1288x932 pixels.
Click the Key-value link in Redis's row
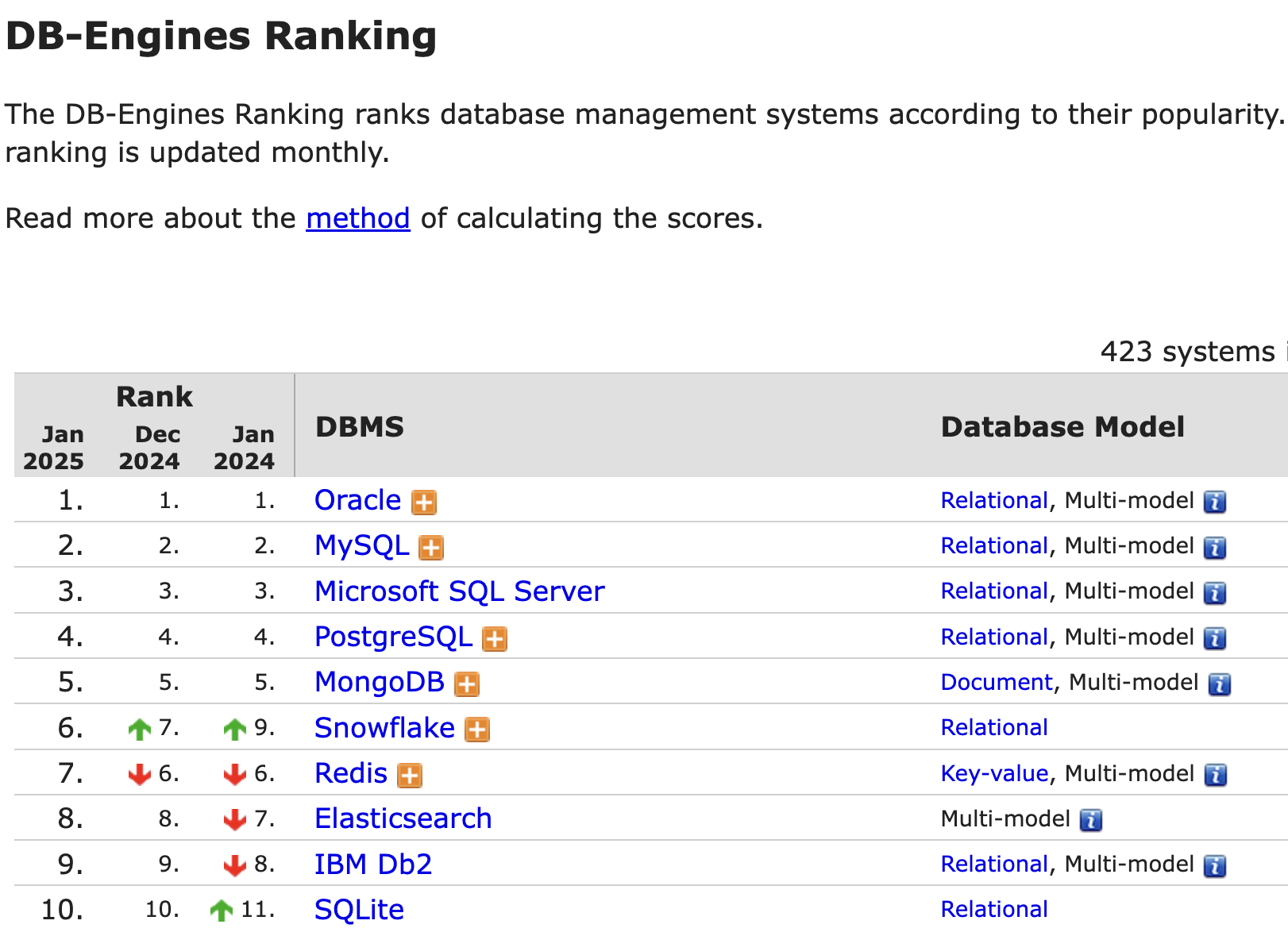pyautogui.click(x=994, y=774)
